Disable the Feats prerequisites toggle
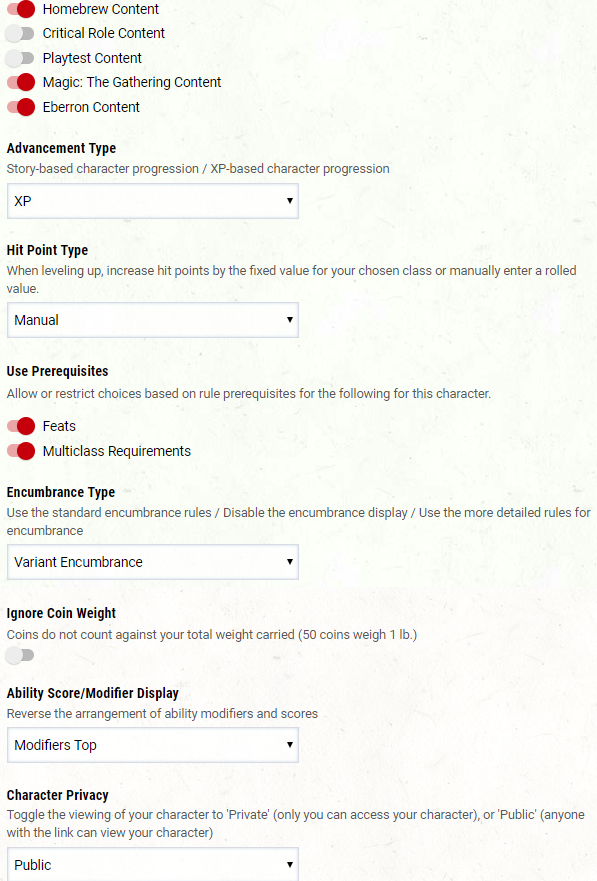 click(x=21, y=426)
